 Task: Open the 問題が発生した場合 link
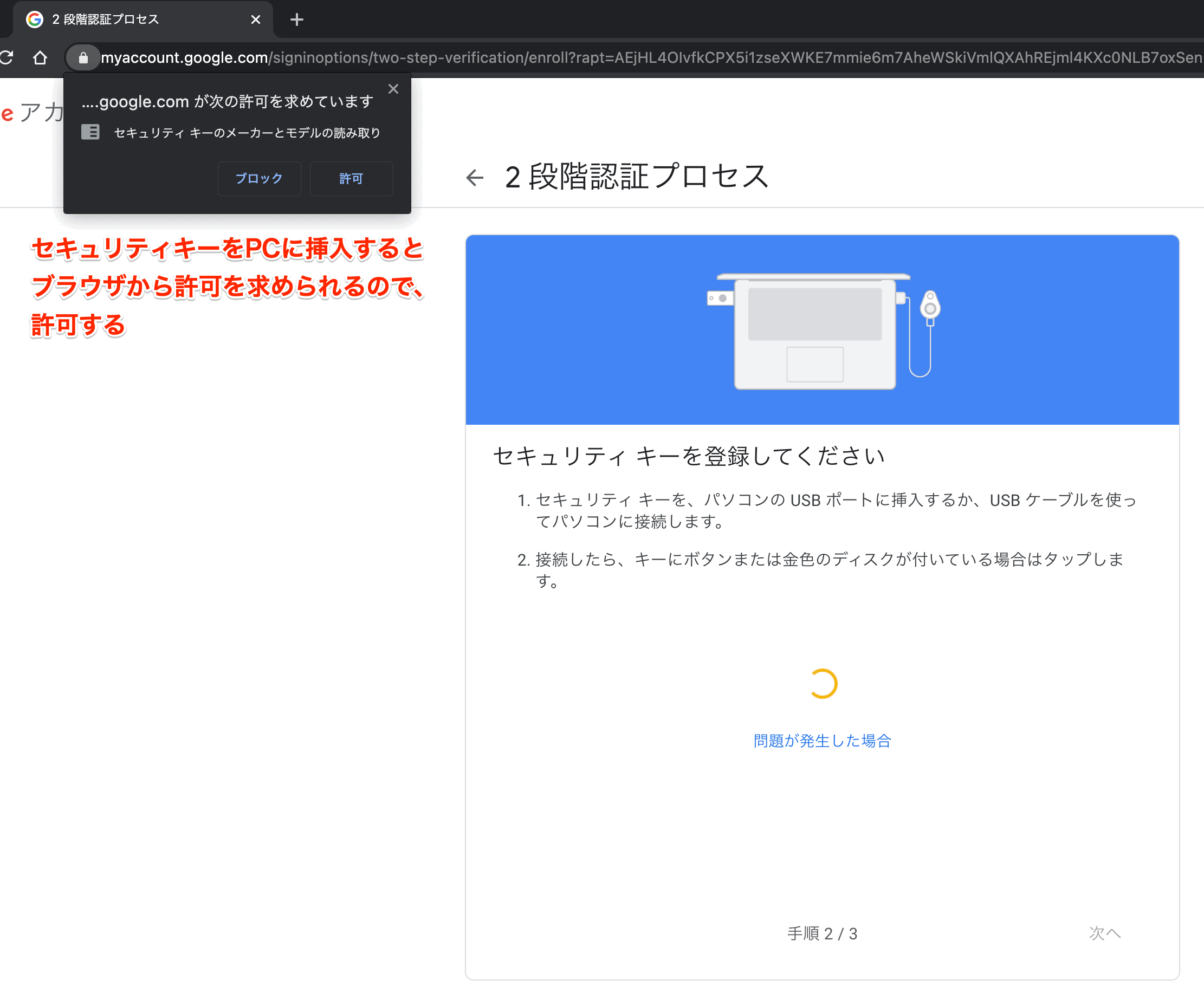coord(822,741)
